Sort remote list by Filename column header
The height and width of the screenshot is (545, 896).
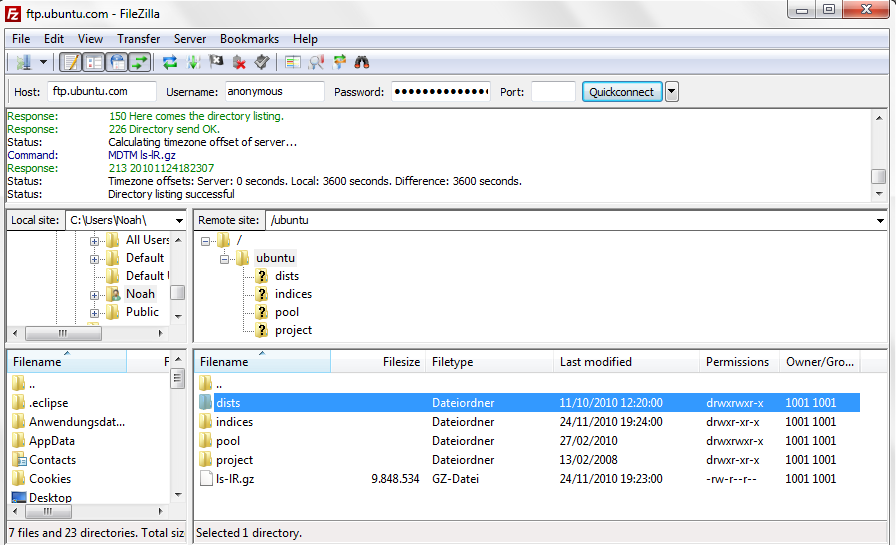263,362
